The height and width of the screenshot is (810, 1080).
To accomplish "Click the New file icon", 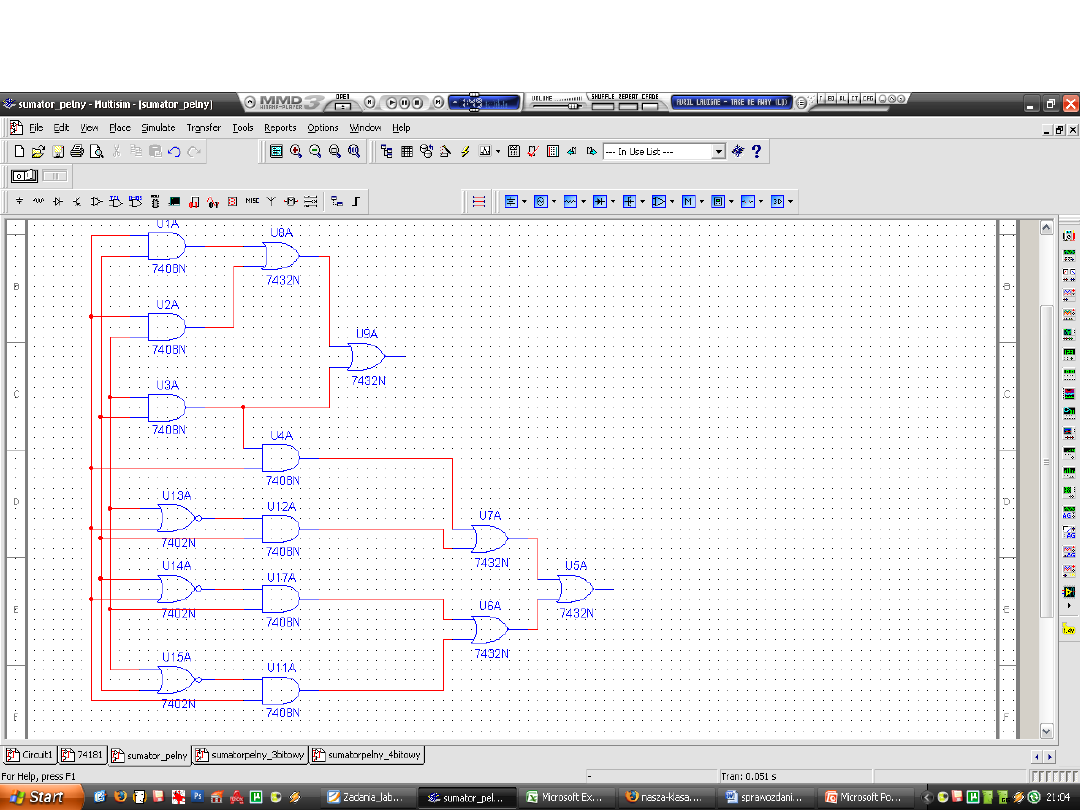I will (19, 152).
